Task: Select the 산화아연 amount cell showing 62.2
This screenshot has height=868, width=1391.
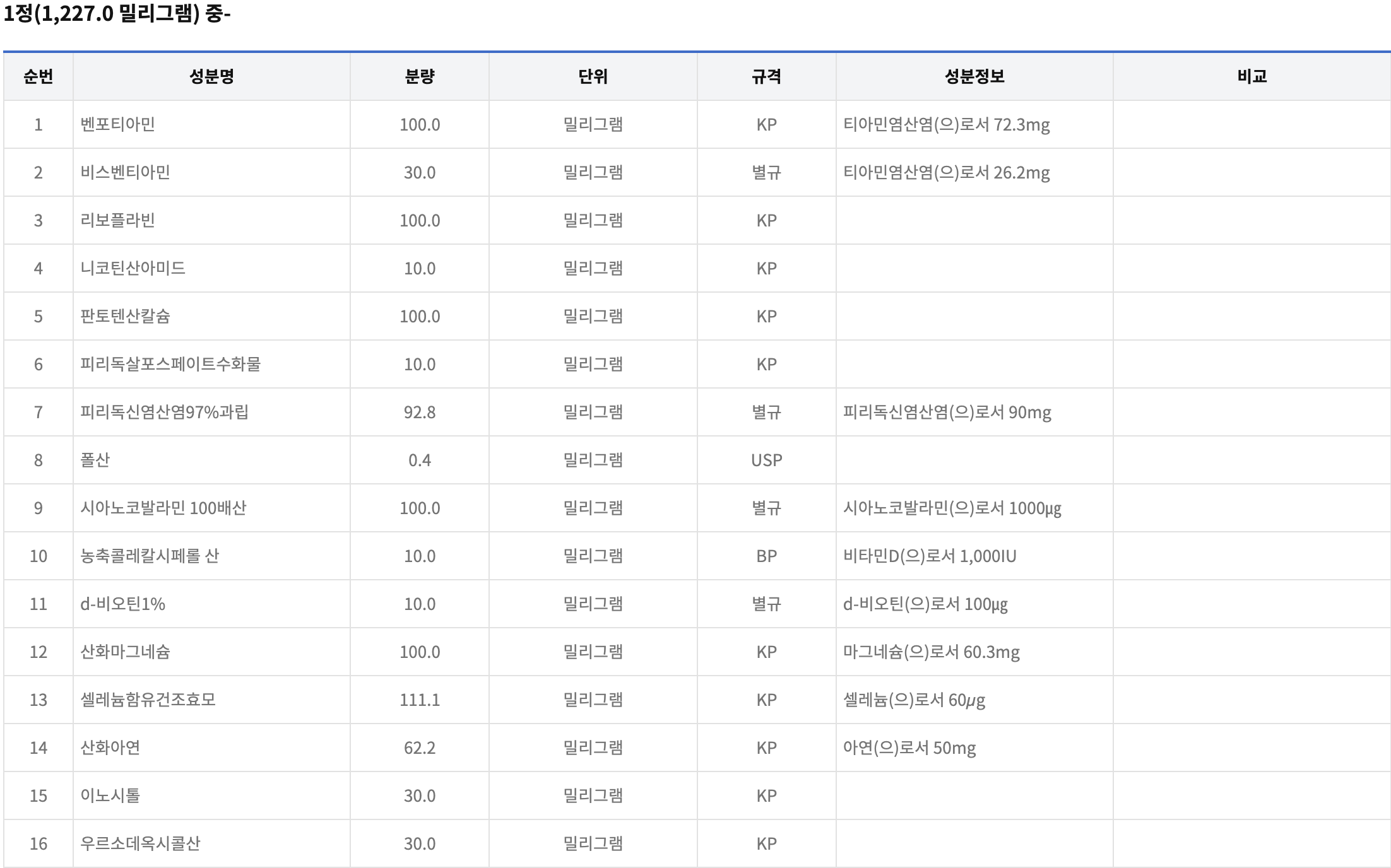Action: (x=418, y=748)
